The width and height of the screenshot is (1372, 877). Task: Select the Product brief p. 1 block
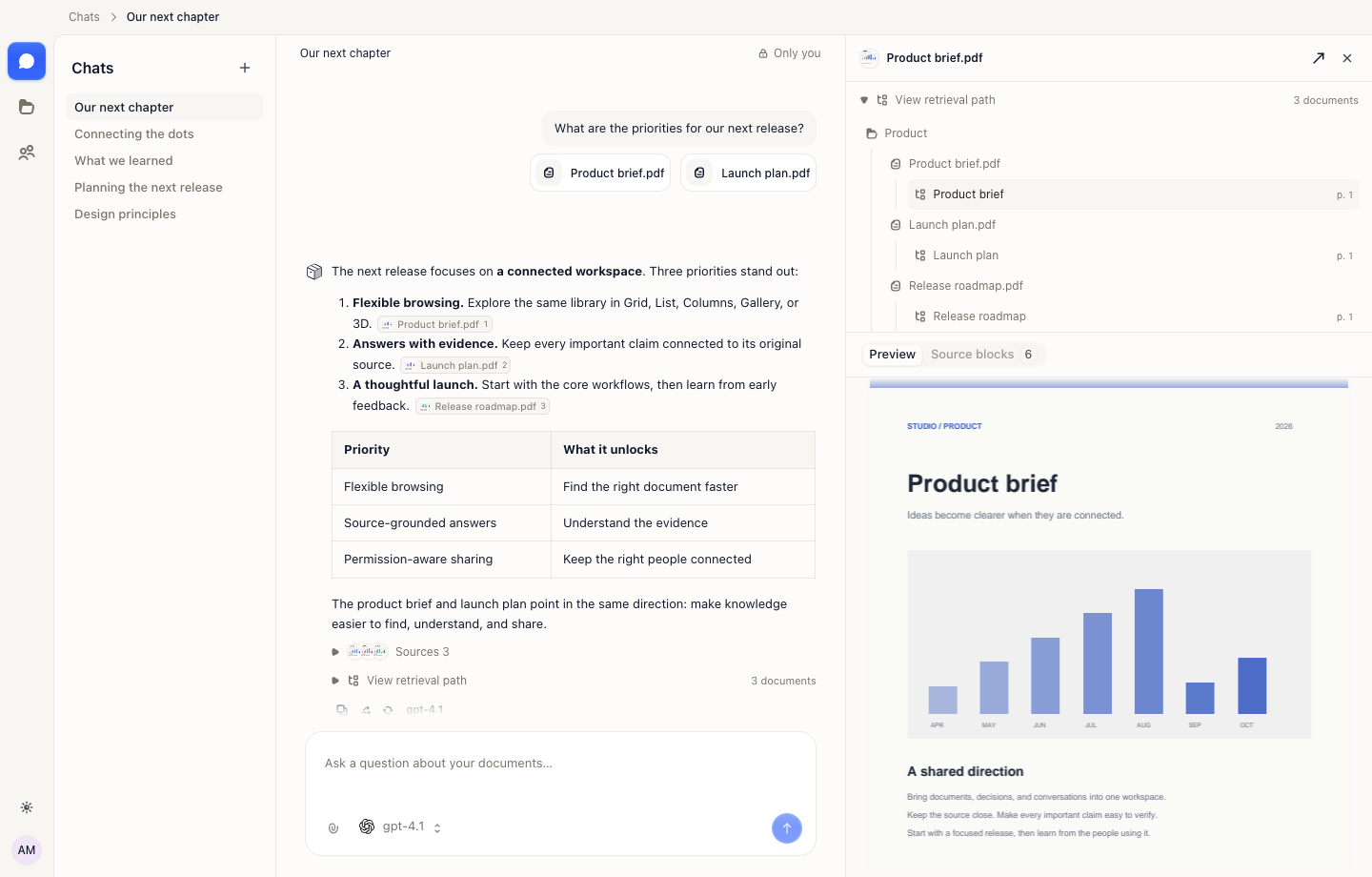(1134, 194)
